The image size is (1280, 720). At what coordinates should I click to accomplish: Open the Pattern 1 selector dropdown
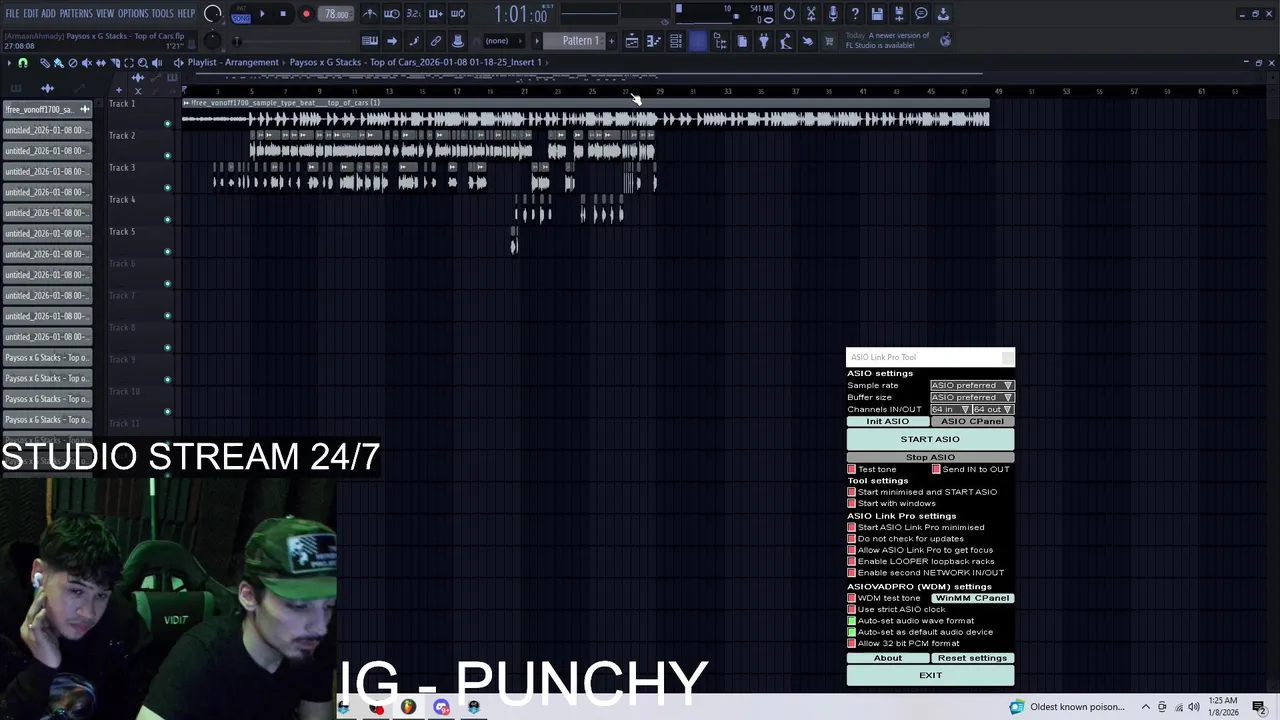581,41
